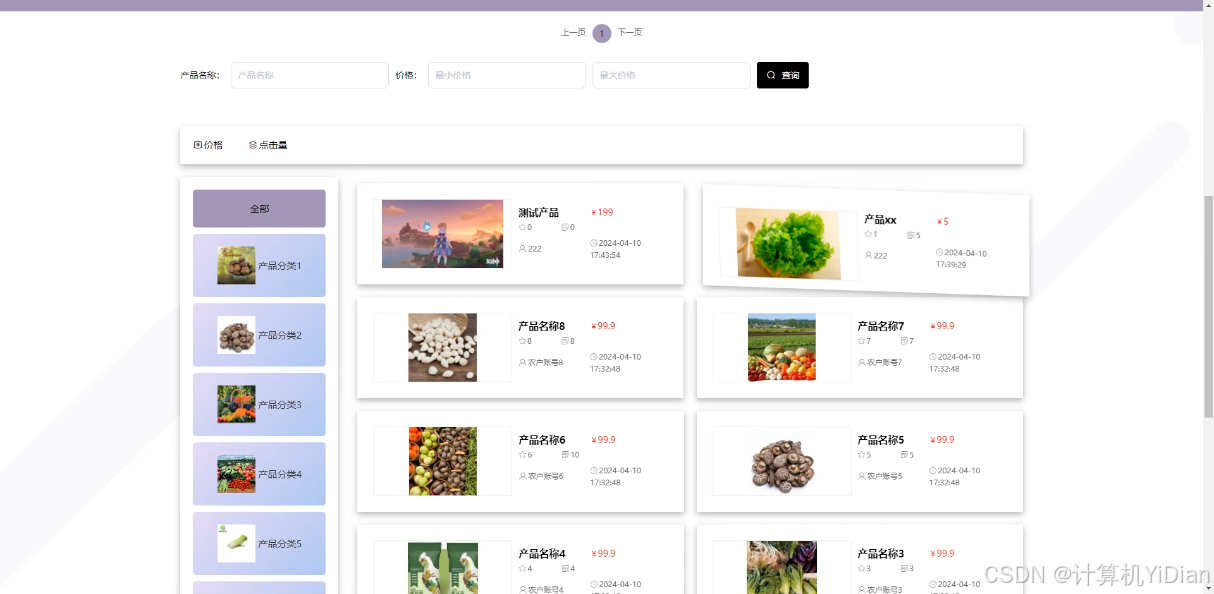Open the 产品名称7 vegetable field thumbnail
Screen dimensions: 1214x594
(x=782, y=348)
